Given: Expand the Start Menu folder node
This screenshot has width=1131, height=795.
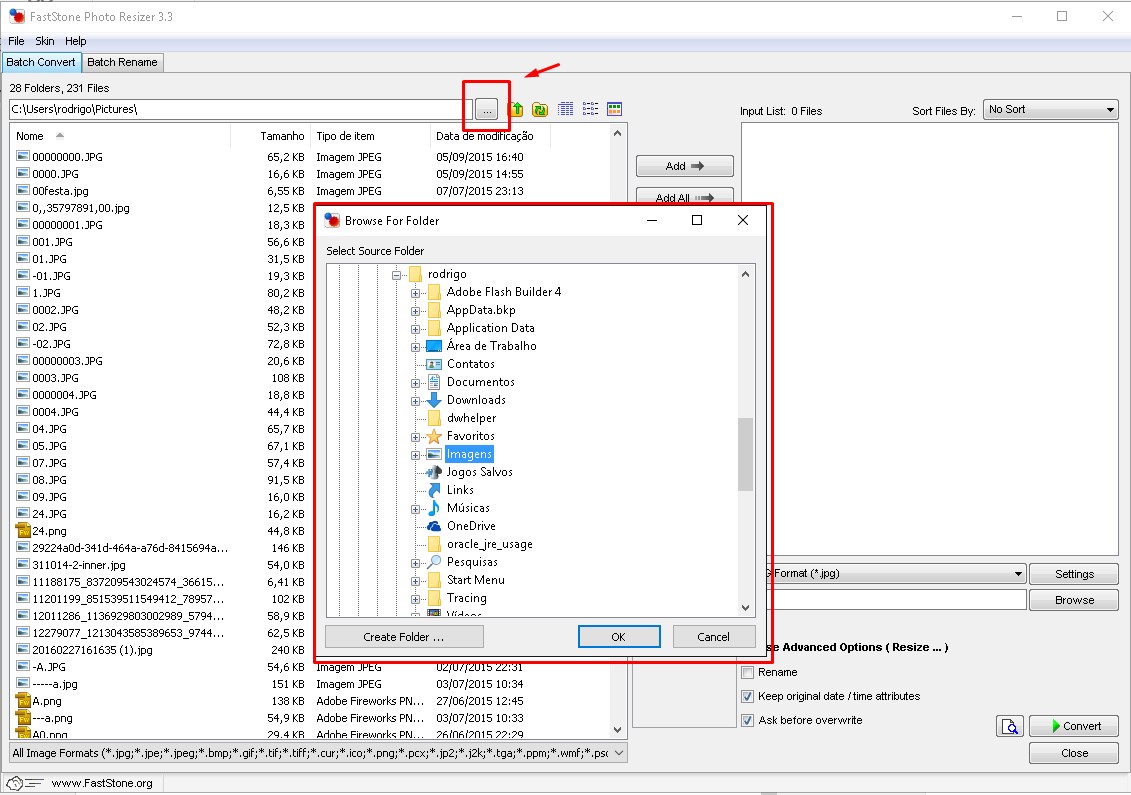Looking at the screenshot, I should tap(415, 581).
